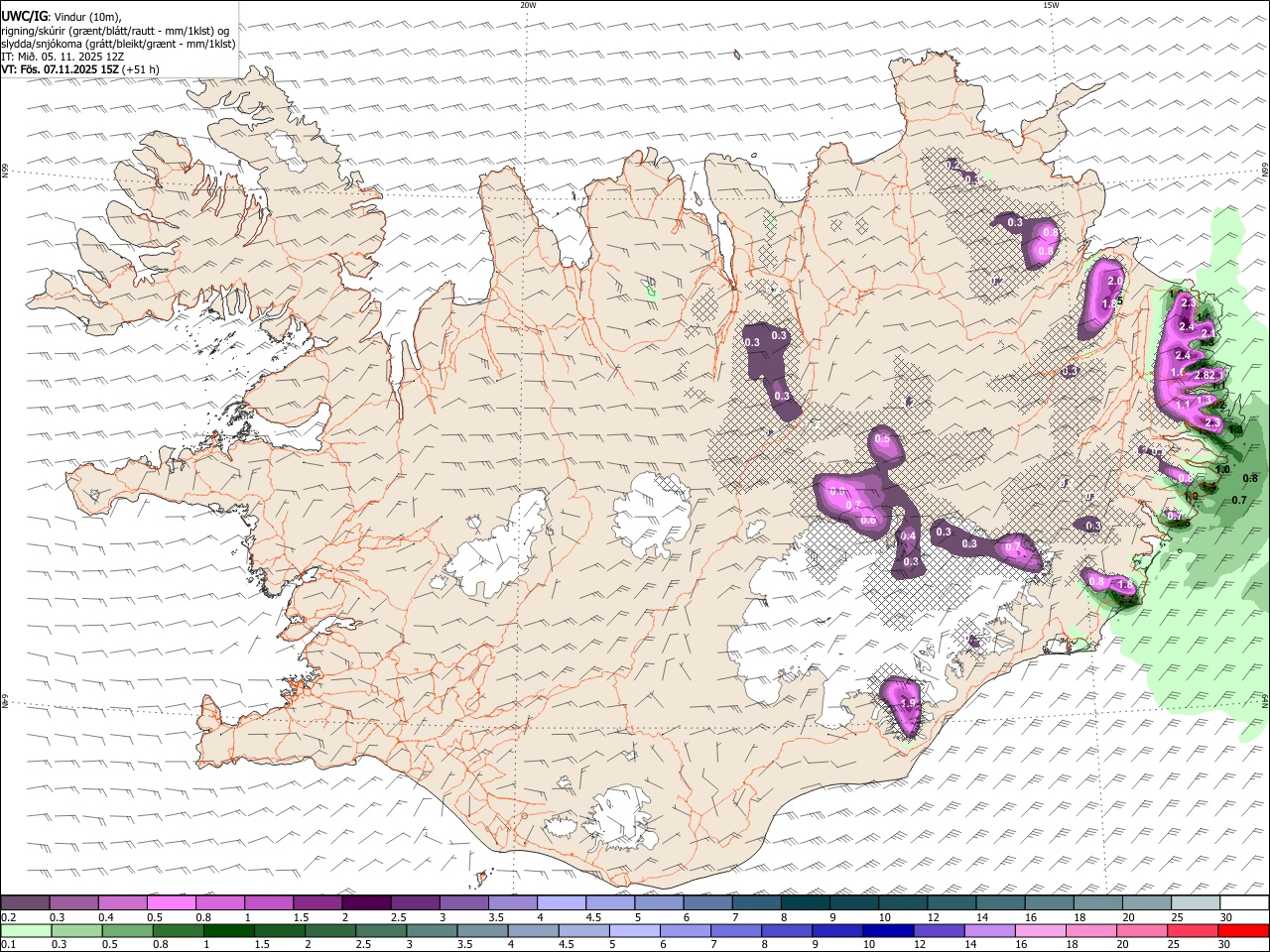Click the '2.82' precipitation value near the east coast

(x=1206, y=375)
